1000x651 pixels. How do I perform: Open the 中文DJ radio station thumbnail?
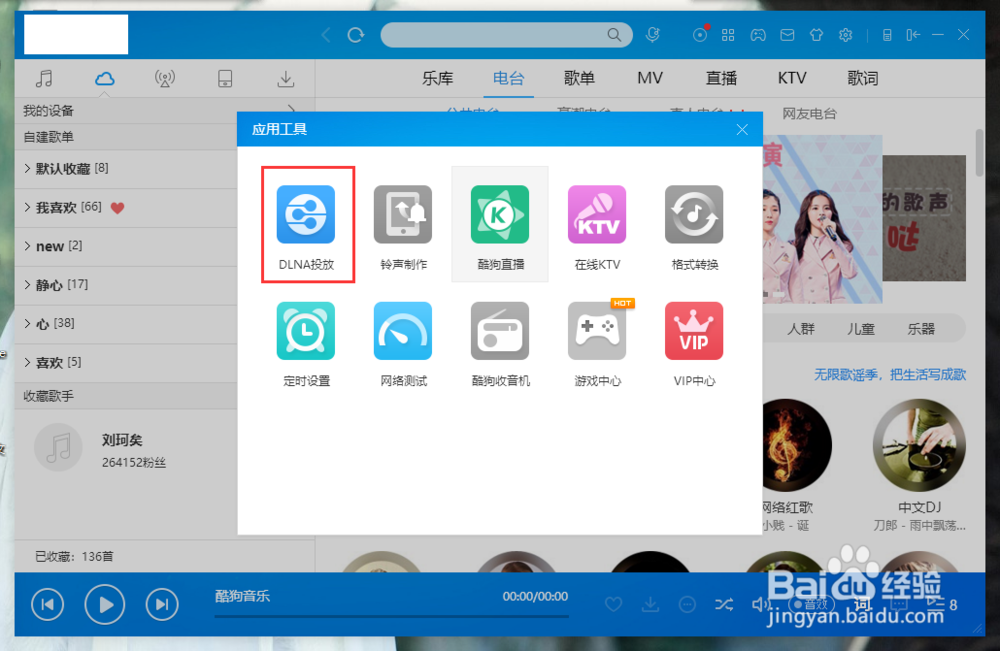(919, 445)
